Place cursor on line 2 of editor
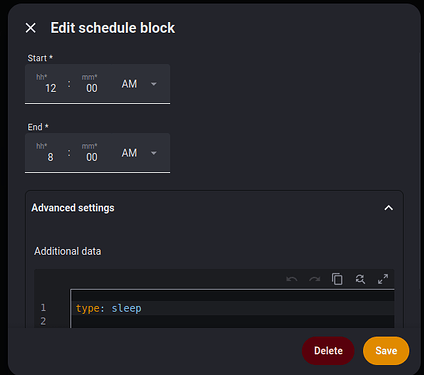The image size is (424, 375). pos(233,321)
